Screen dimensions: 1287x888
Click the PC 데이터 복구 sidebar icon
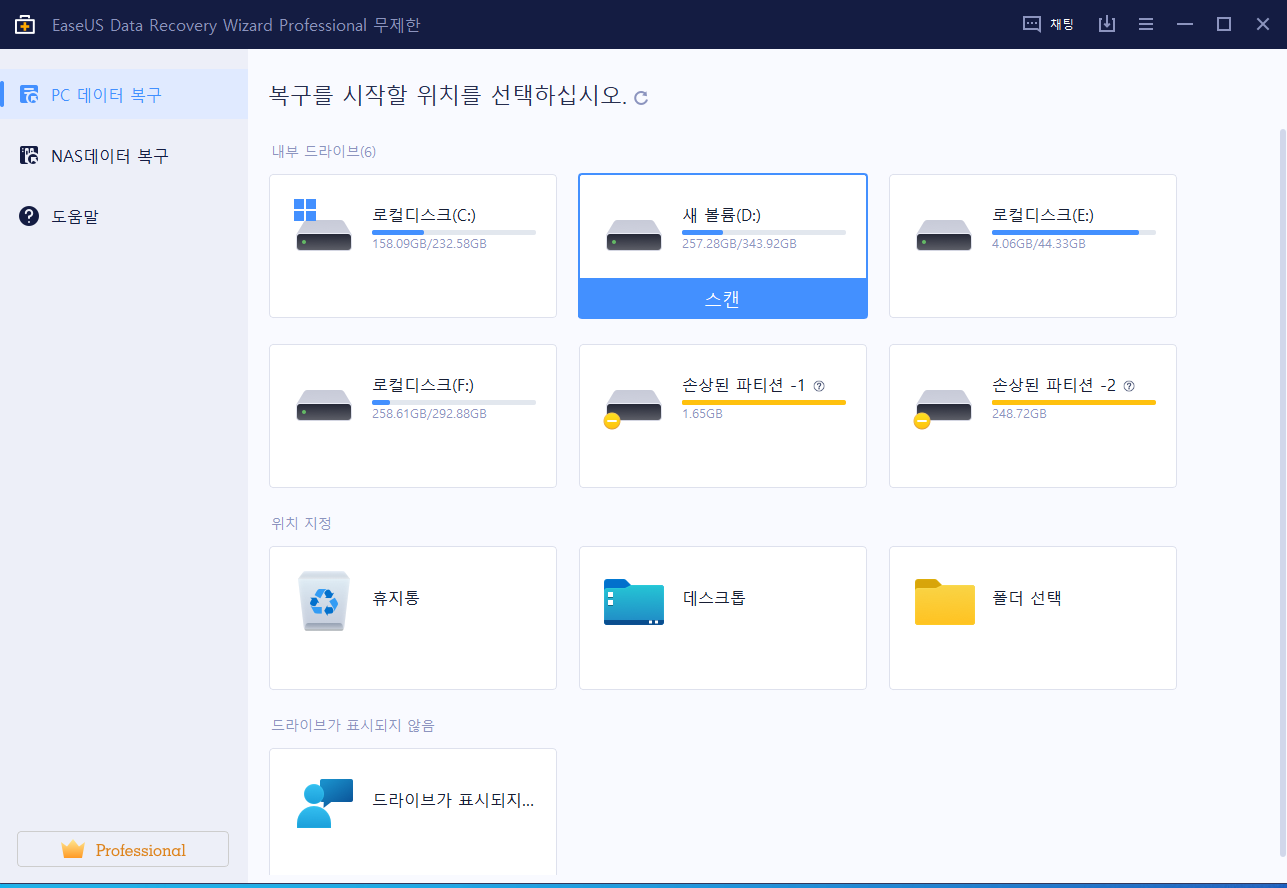(x=29, y=95)
